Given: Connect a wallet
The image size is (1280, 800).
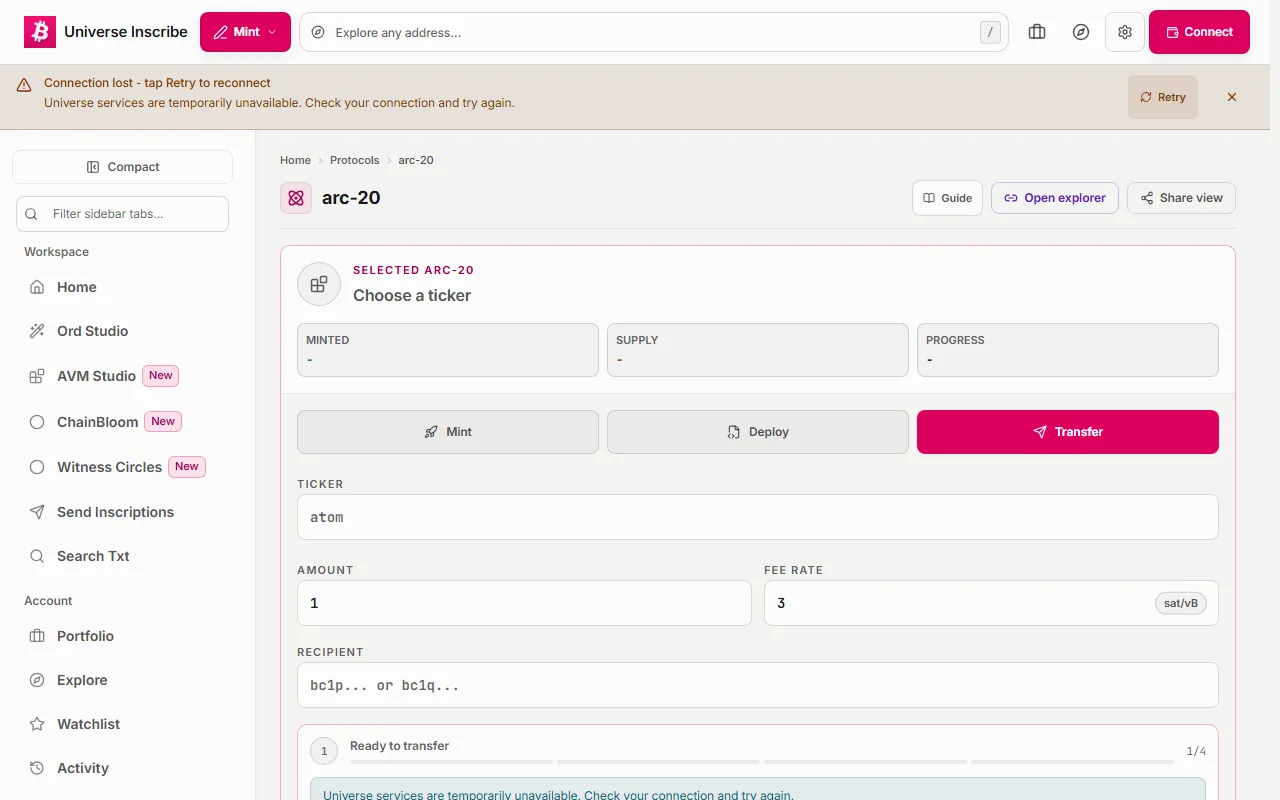Looking at the screenshot, I should (1199, 32).
